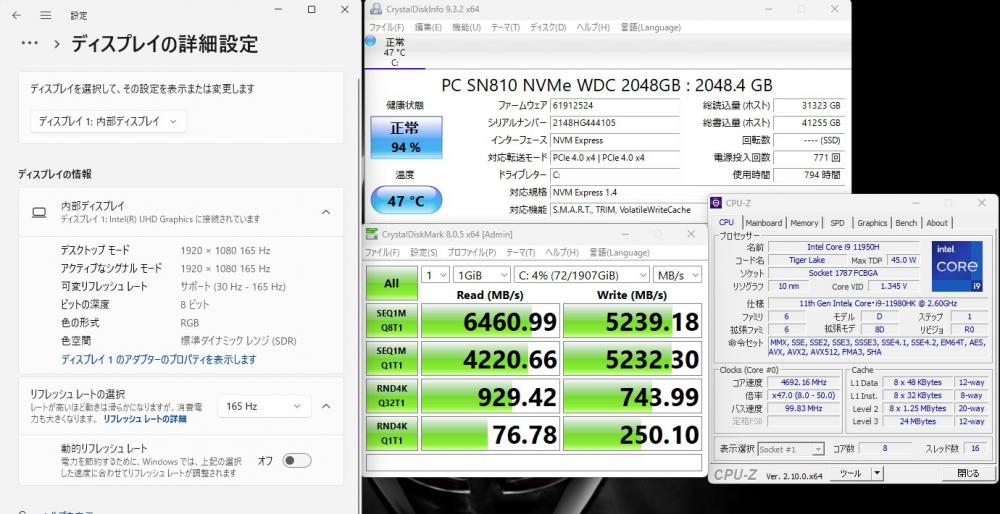Open CrystalDiskMark 設定(S) menu
This screenshot has width=1000, height=514.
point(423,253)
